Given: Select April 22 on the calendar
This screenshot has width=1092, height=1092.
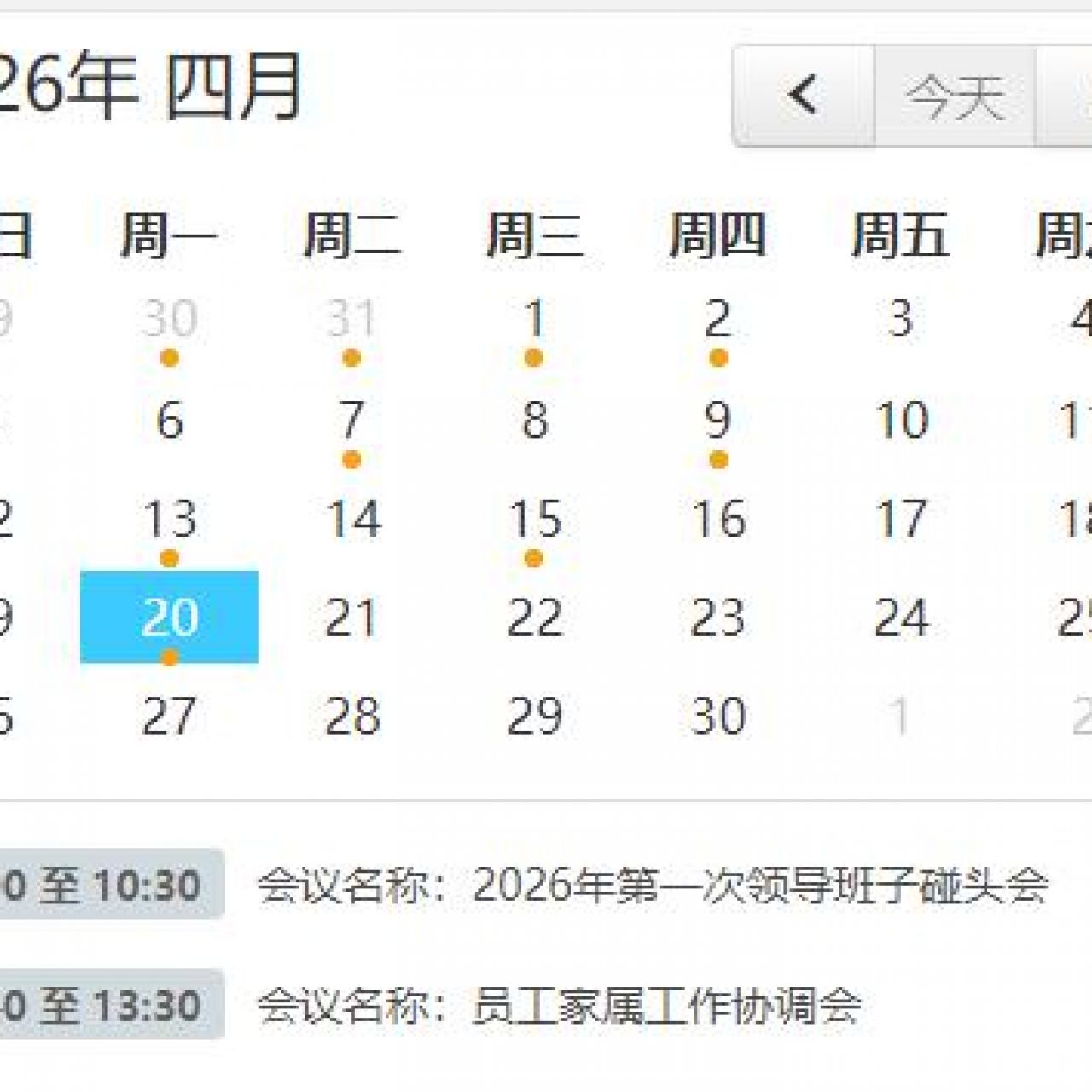Looking at the screenshot, I should coord(534,617).
